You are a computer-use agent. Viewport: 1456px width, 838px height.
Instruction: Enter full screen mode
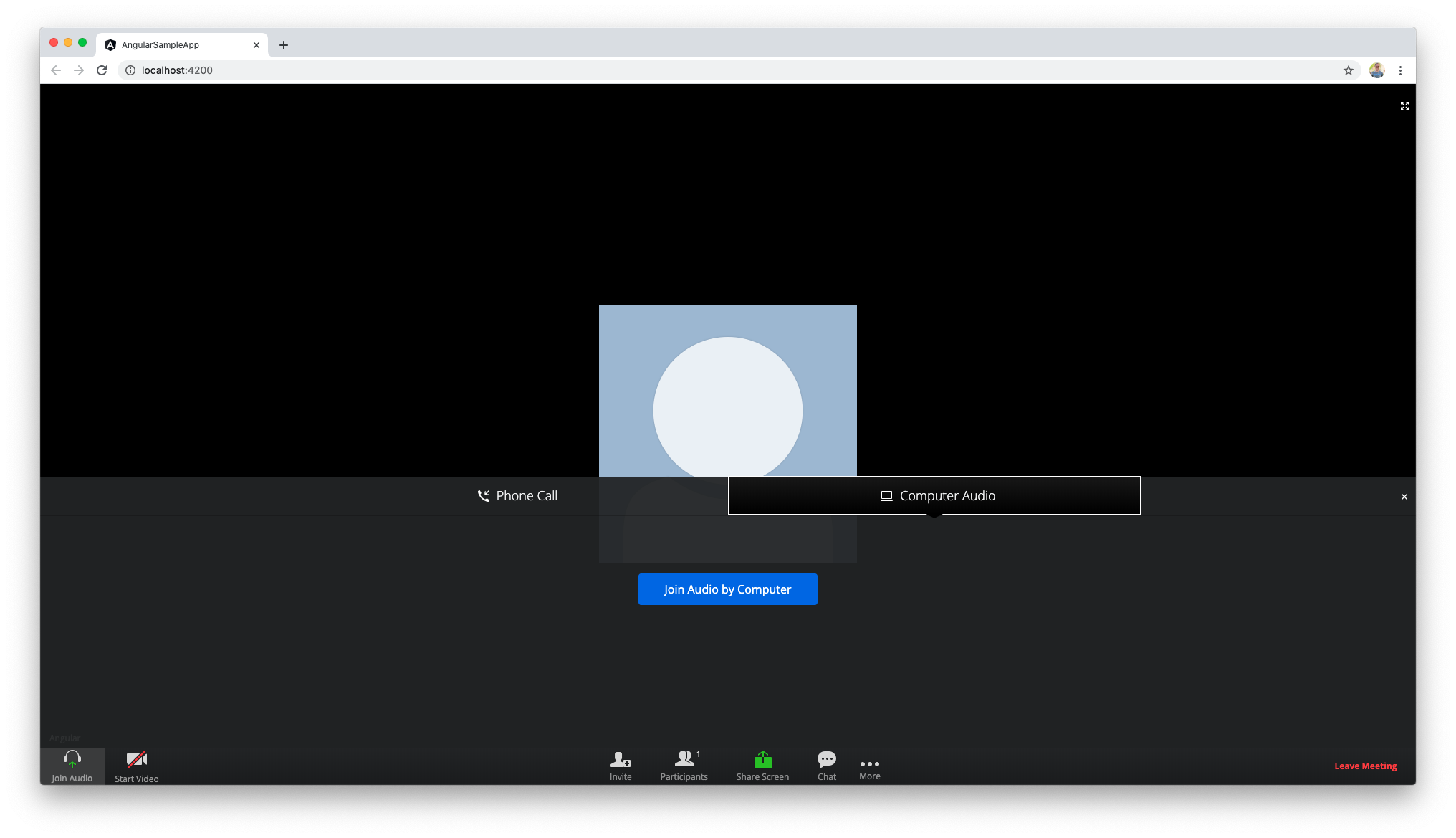(1404, 106)
